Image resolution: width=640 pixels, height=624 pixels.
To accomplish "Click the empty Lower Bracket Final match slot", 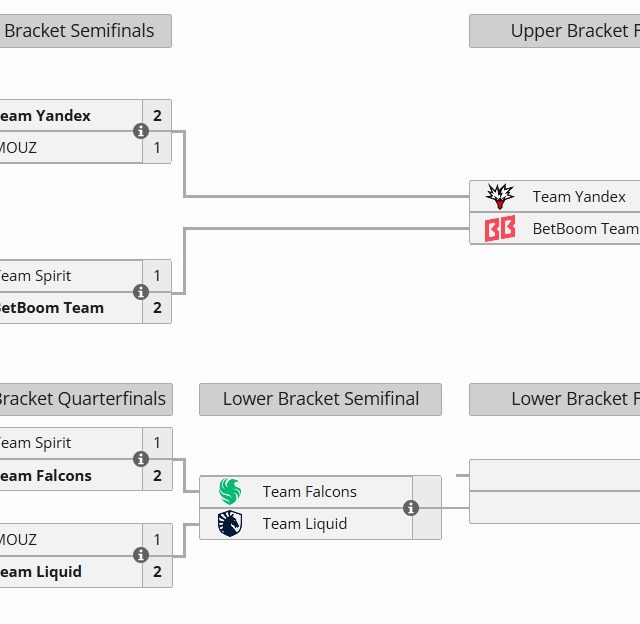I will coord(554,492).
